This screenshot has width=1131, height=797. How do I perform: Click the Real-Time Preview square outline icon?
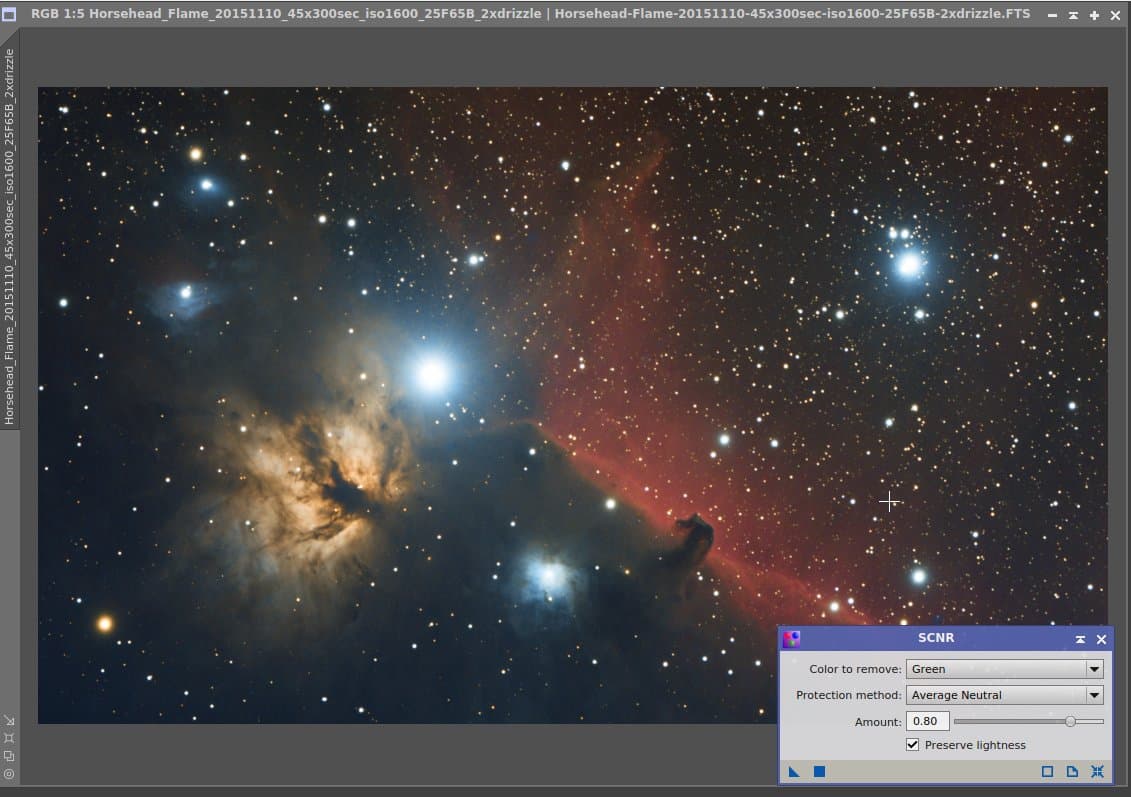click(x=1047, y=772)
